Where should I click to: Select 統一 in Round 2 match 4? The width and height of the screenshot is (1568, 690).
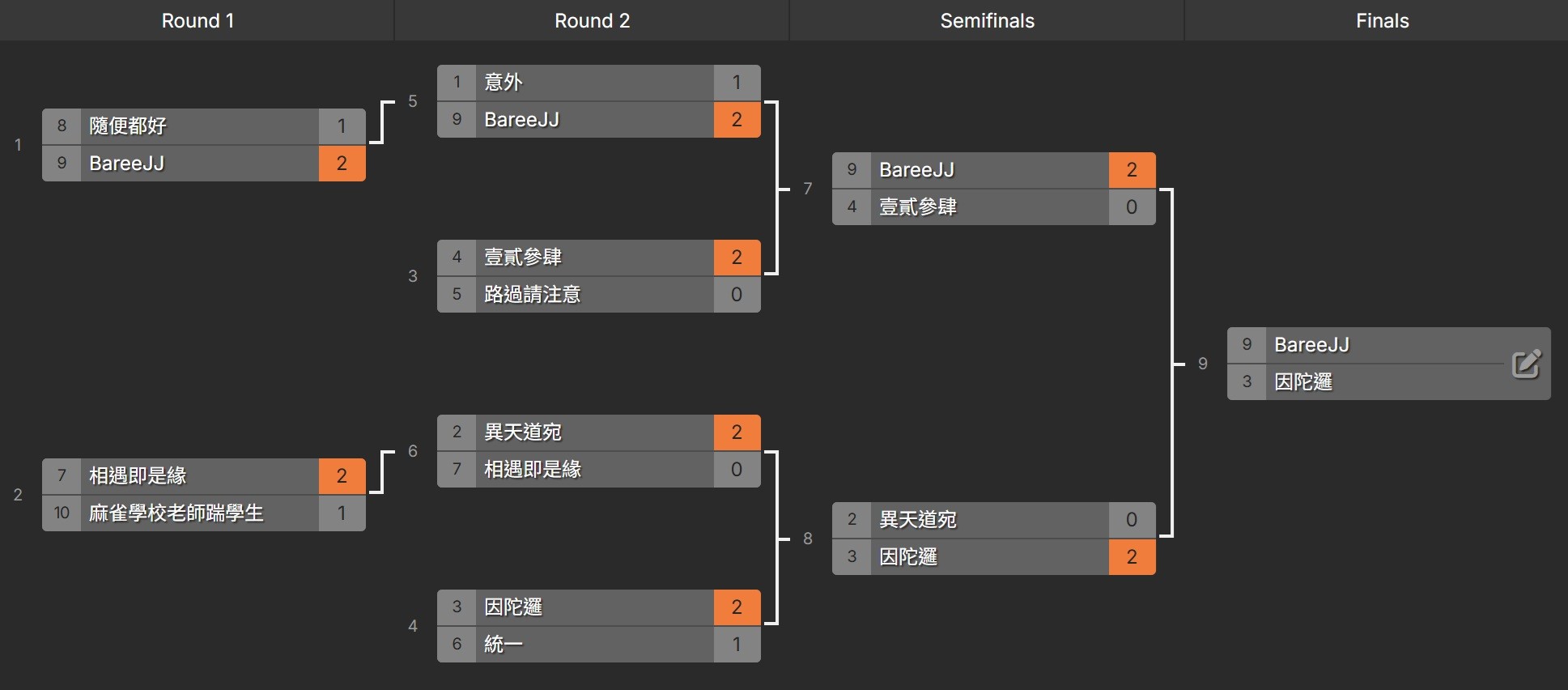(x=504, y=645)
